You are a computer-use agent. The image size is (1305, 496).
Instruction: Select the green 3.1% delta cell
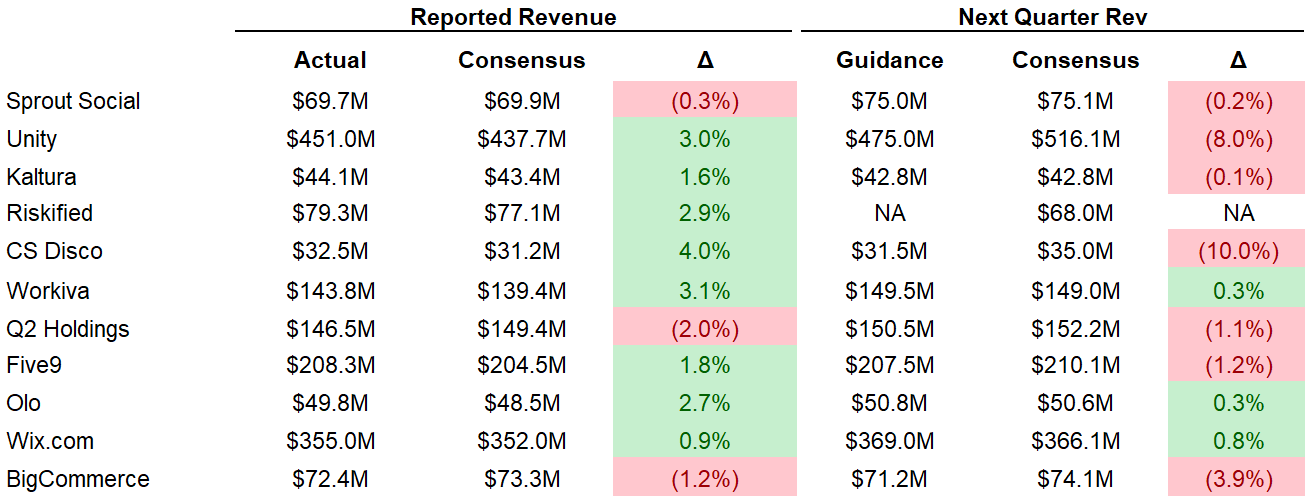point(705,290)
